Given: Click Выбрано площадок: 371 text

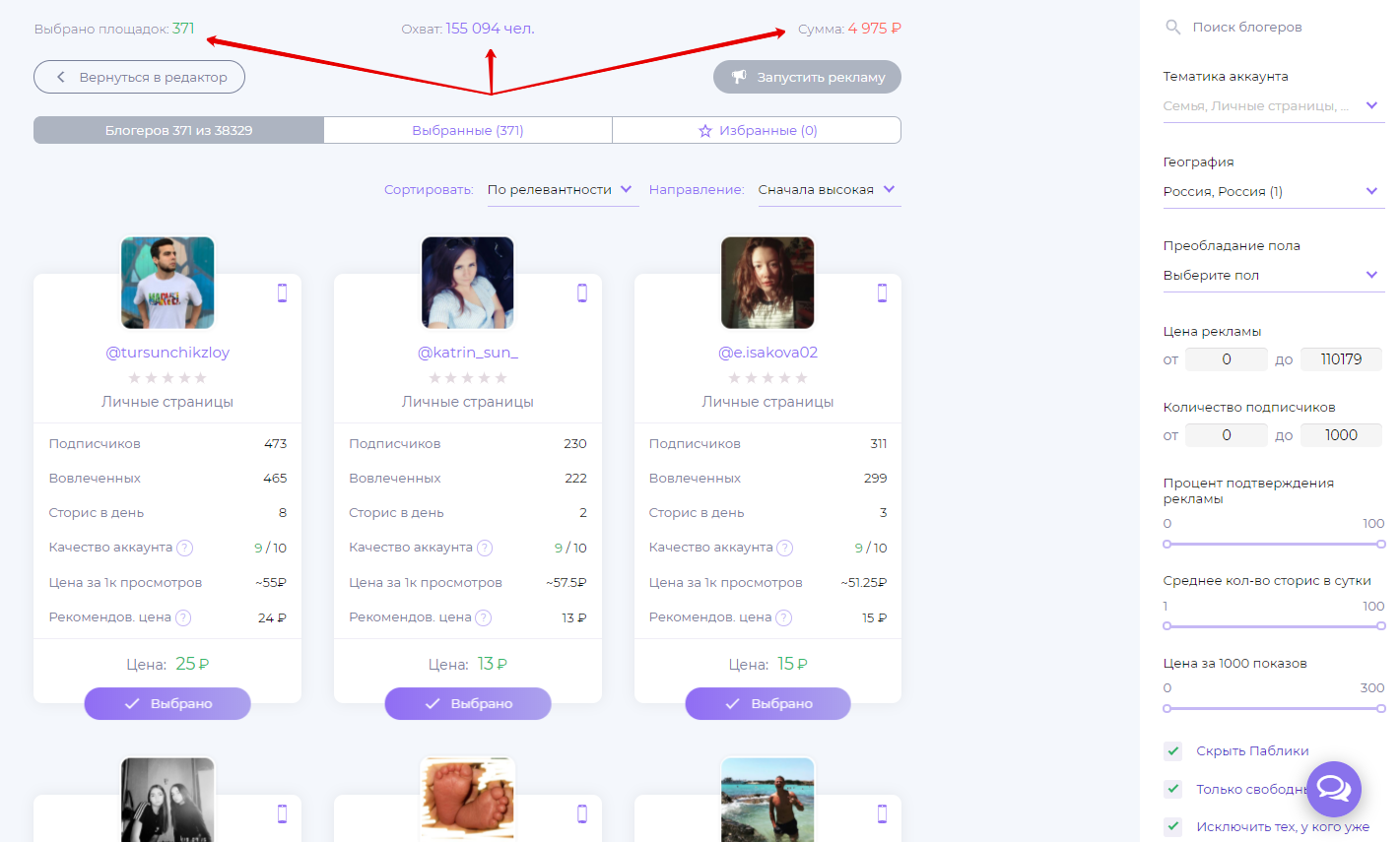Looking at the screenshot, I should point(114,29).
